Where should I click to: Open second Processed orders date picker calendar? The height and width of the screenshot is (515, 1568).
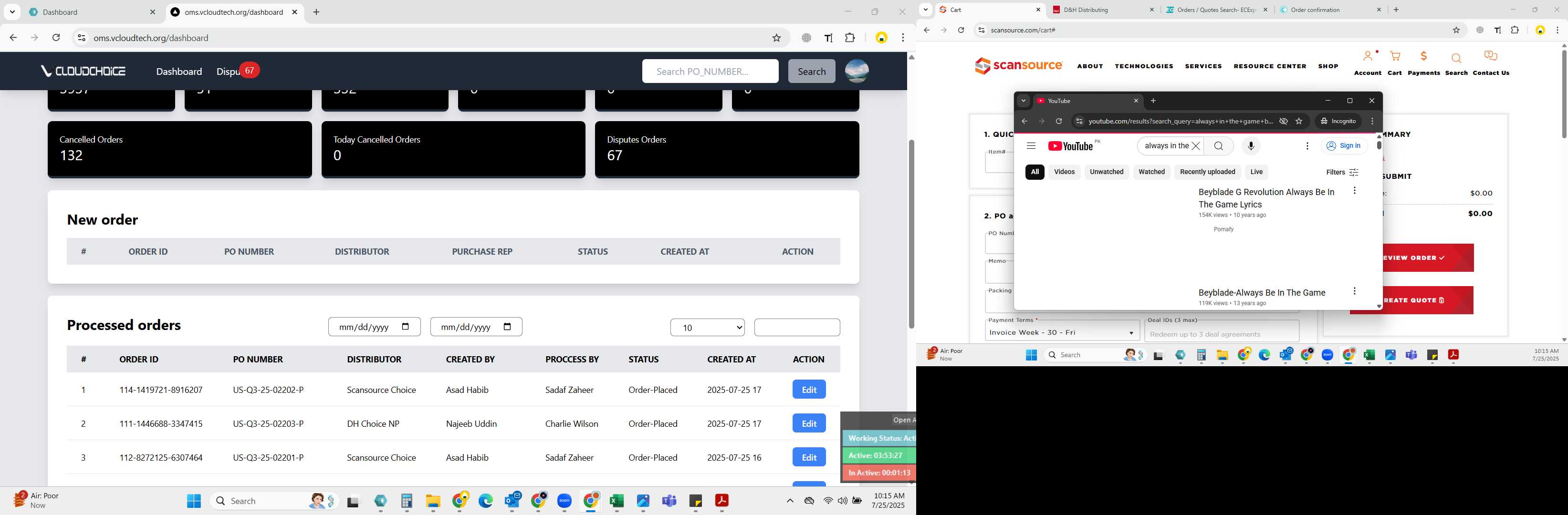[508, 327]
